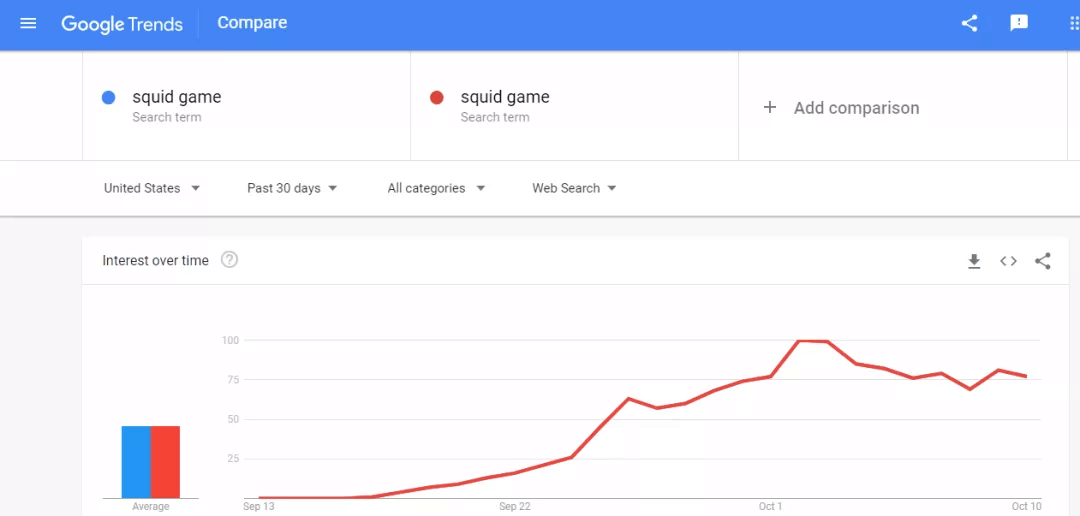Click the red Average bar
1080x516 pixels.
(165, 462)
